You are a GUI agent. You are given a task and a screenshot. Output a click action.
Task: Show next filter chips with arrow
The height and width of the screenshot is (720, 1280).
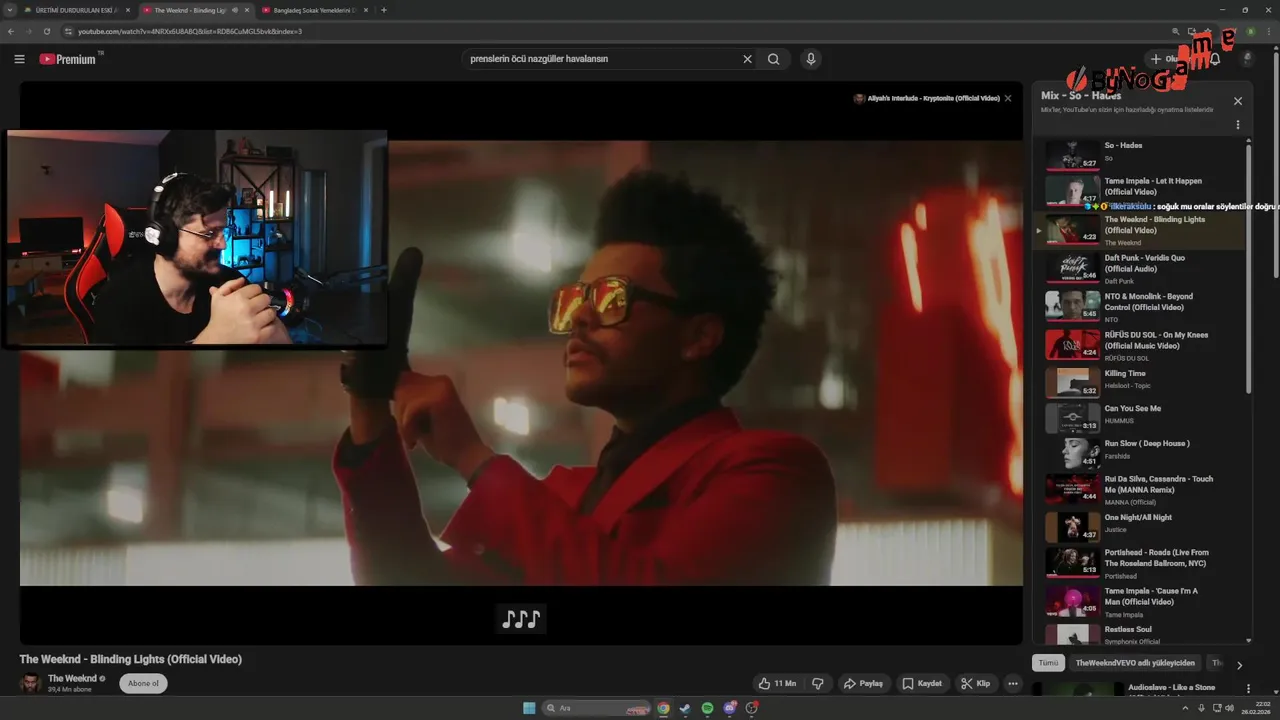(x=1239, y=665)
